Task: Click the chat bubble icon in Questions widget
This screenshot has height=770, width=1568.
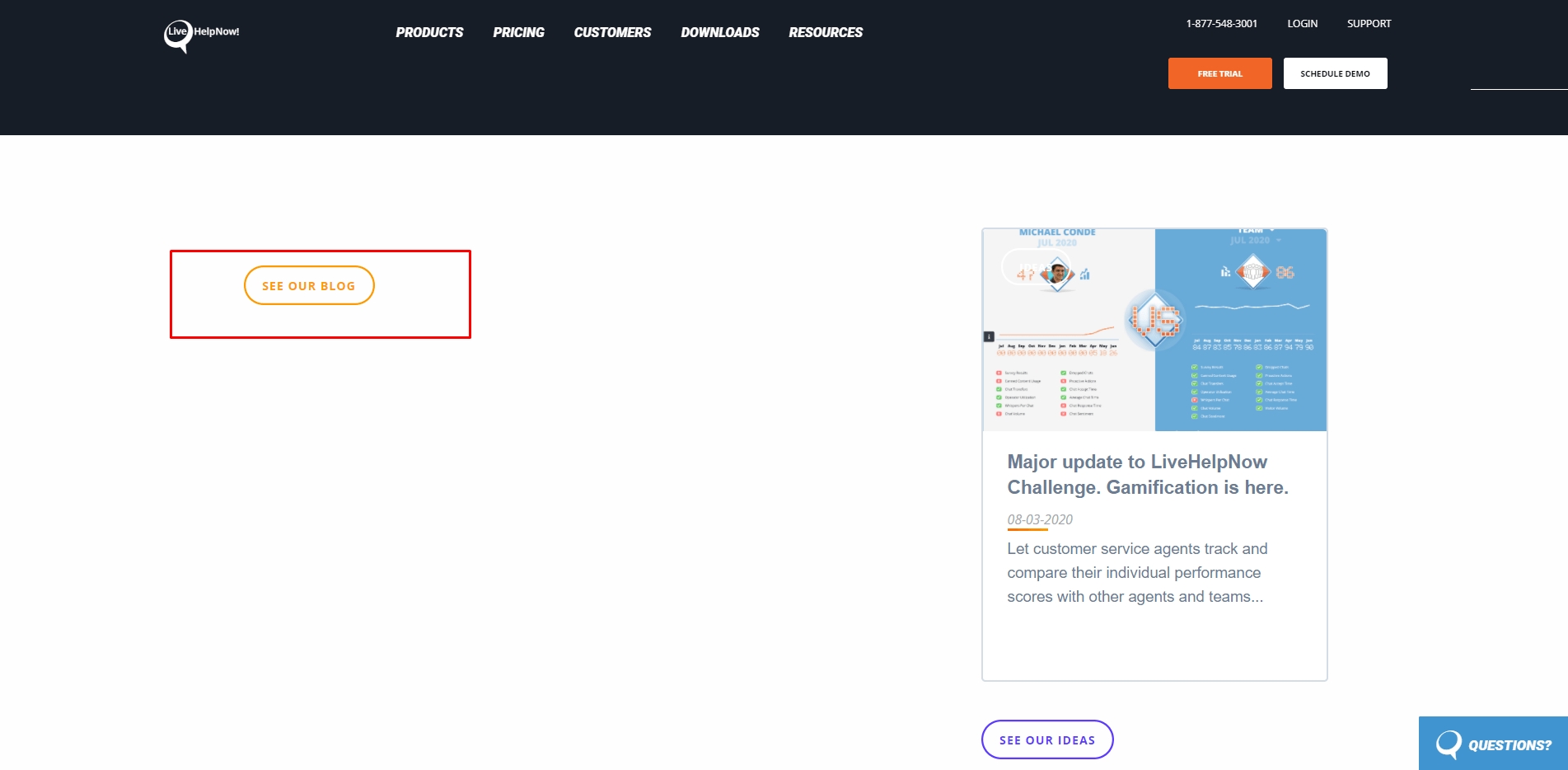Action: [x=1448, y=744]
